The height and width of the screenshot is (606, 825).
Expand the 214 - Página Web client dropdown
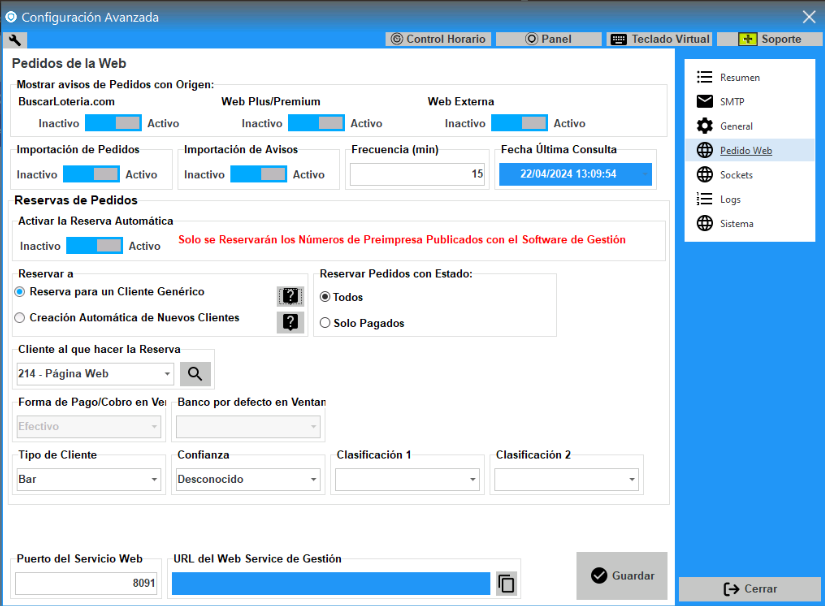[167, 374]
